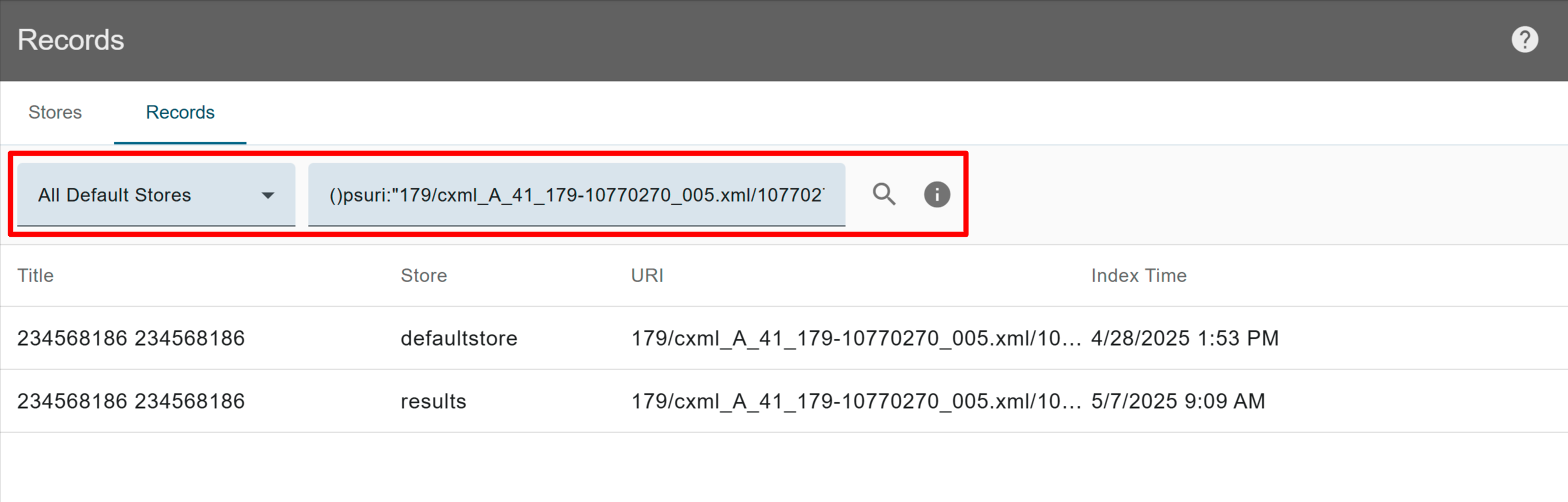Select index time 5/7/2025 9:09 AM
Screen dimensions: 1568x502
(x=1178, y=402)
